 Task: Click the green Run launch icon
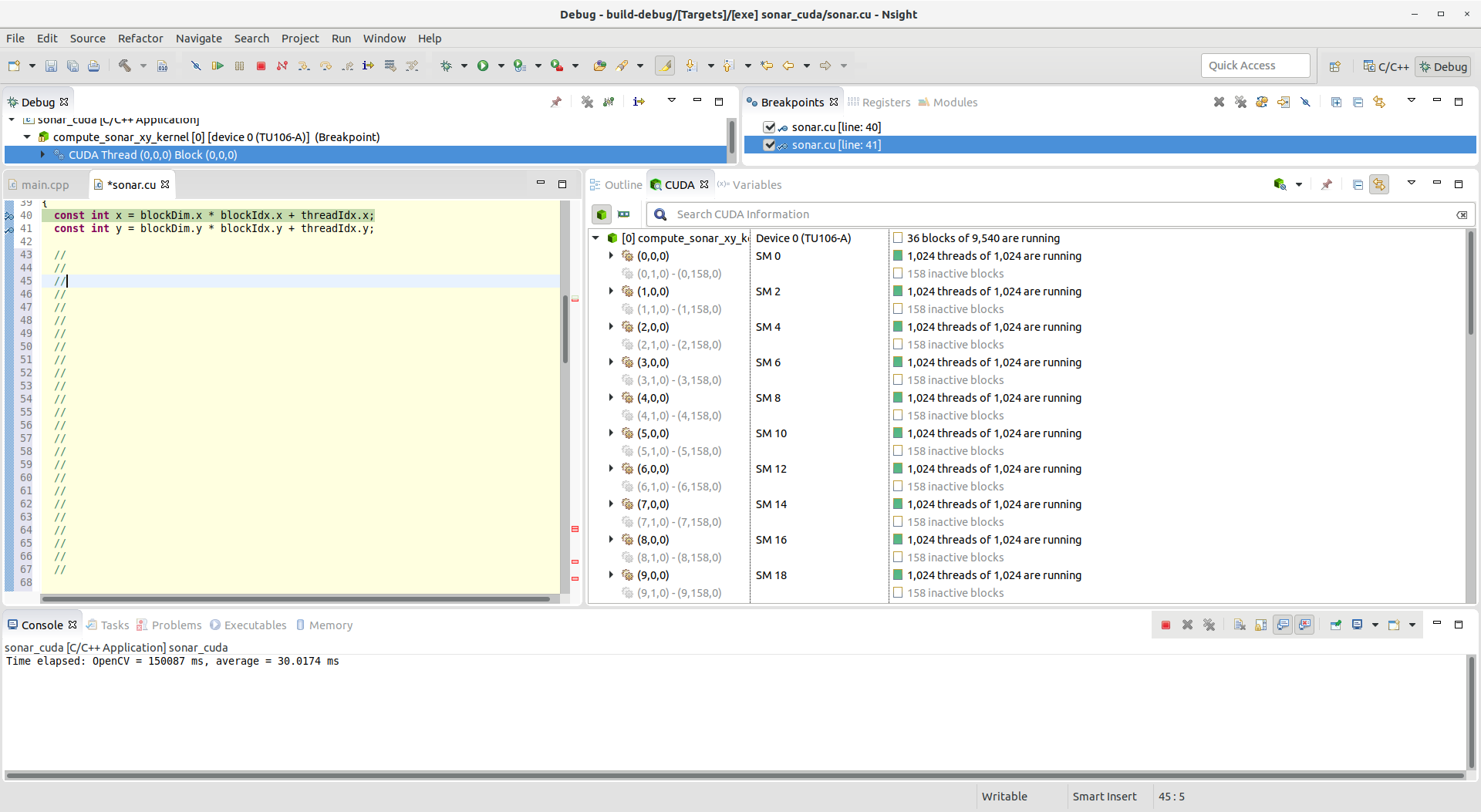[x=483, y=66]
